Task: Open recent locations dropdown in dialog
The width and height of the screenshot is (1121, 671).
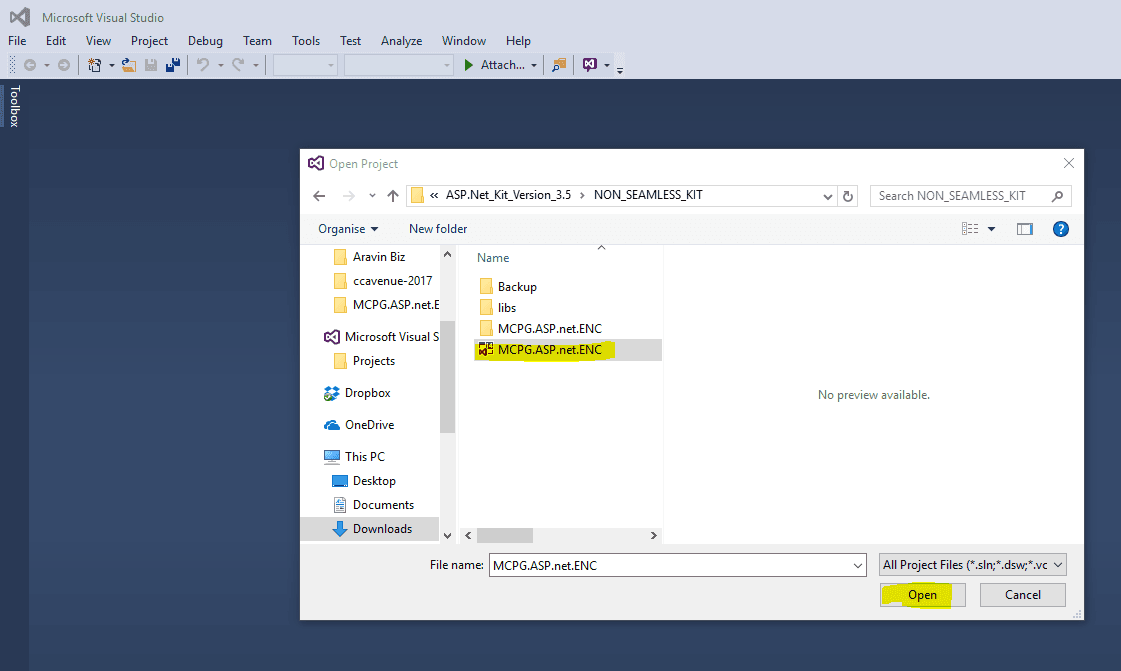Action: click(x=372, y=196)
